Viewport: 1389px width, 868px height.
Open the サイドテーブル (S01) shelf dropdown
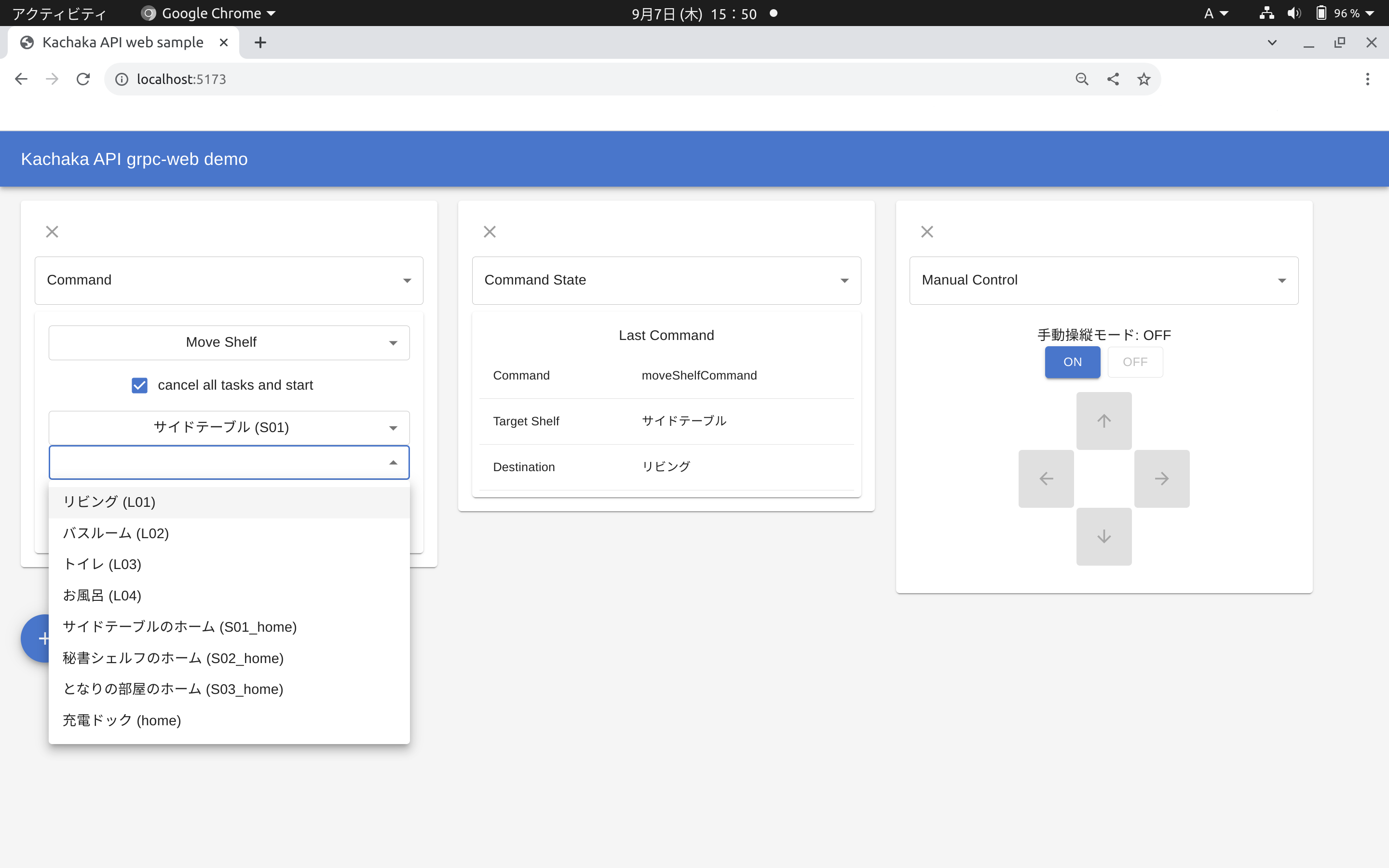(229, 428)
